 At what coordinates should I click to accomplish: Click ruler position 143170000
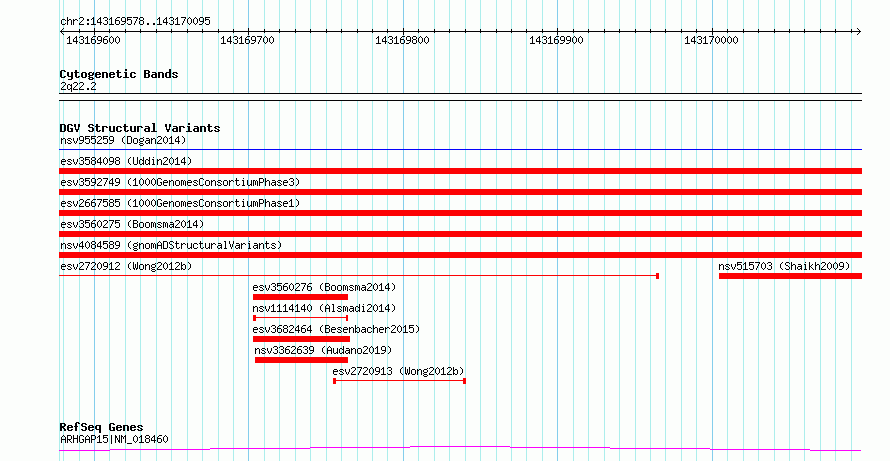tap(711, 40)
